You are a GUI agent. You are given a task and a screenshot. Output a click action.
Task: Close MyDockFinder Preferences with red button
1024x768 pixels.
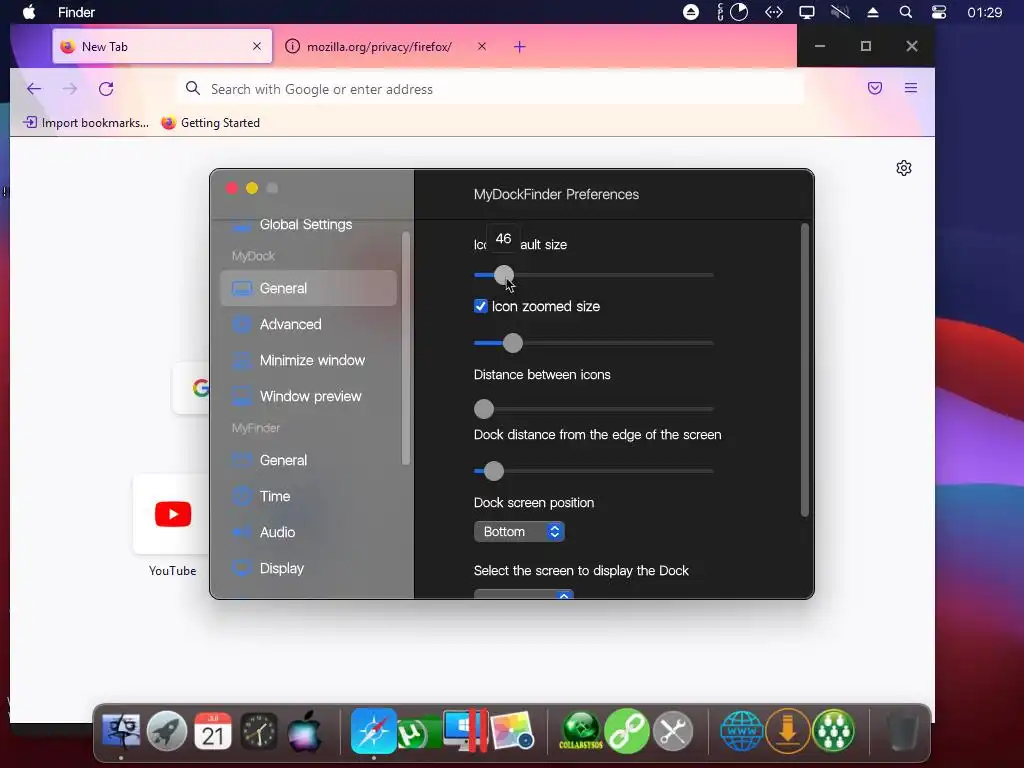pyautogui.click(x=232, y=188)
